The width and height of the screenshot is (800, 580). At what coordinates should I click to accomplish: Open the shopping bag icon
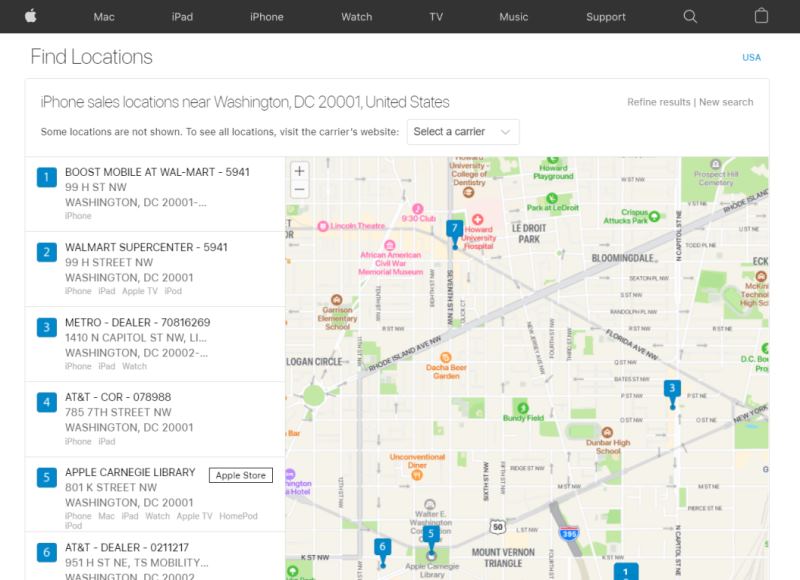coord(761,16)
